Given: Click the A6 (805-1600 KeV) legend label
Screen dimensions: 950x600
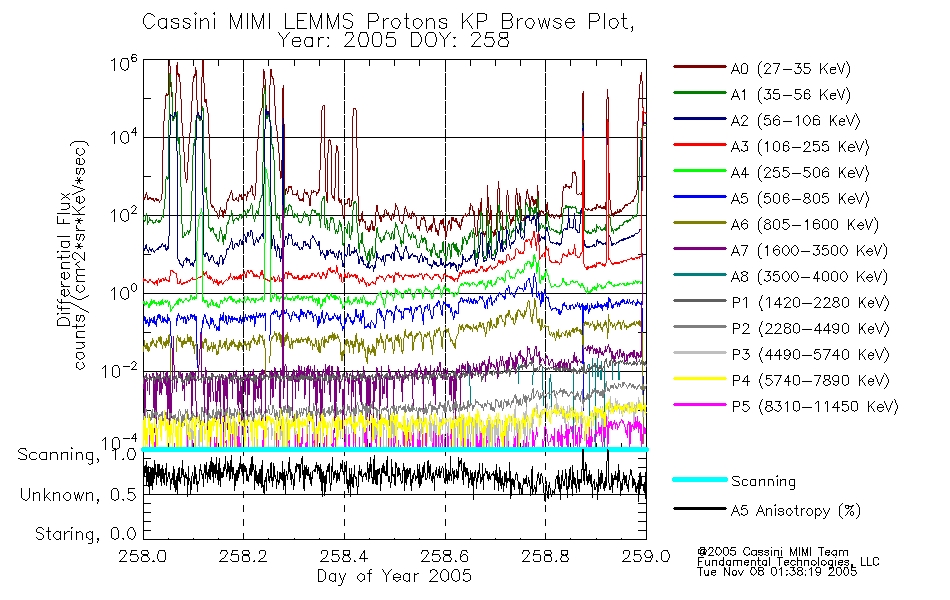Looking at the screenshot, I should point(805,225).
